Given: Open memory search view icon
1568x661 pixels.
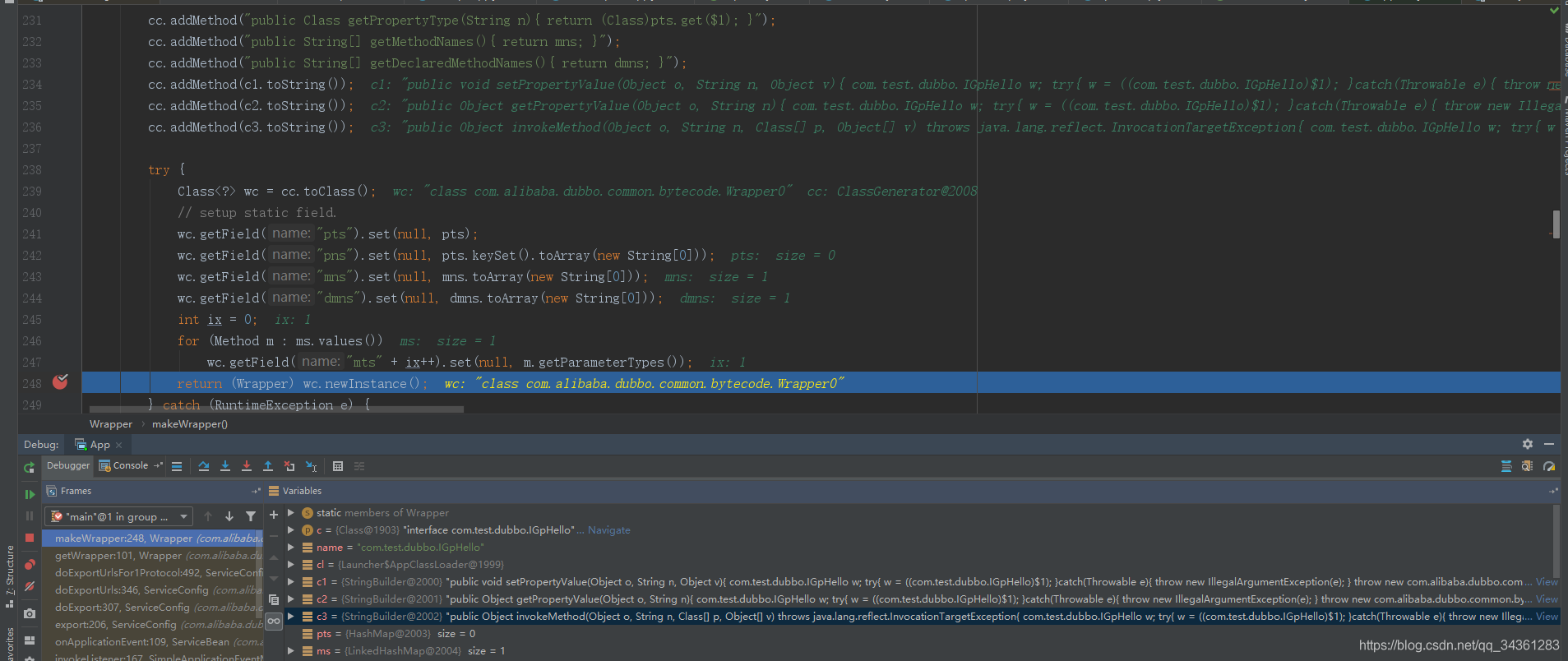Looking at the screenshot, I should (1528, 466).
